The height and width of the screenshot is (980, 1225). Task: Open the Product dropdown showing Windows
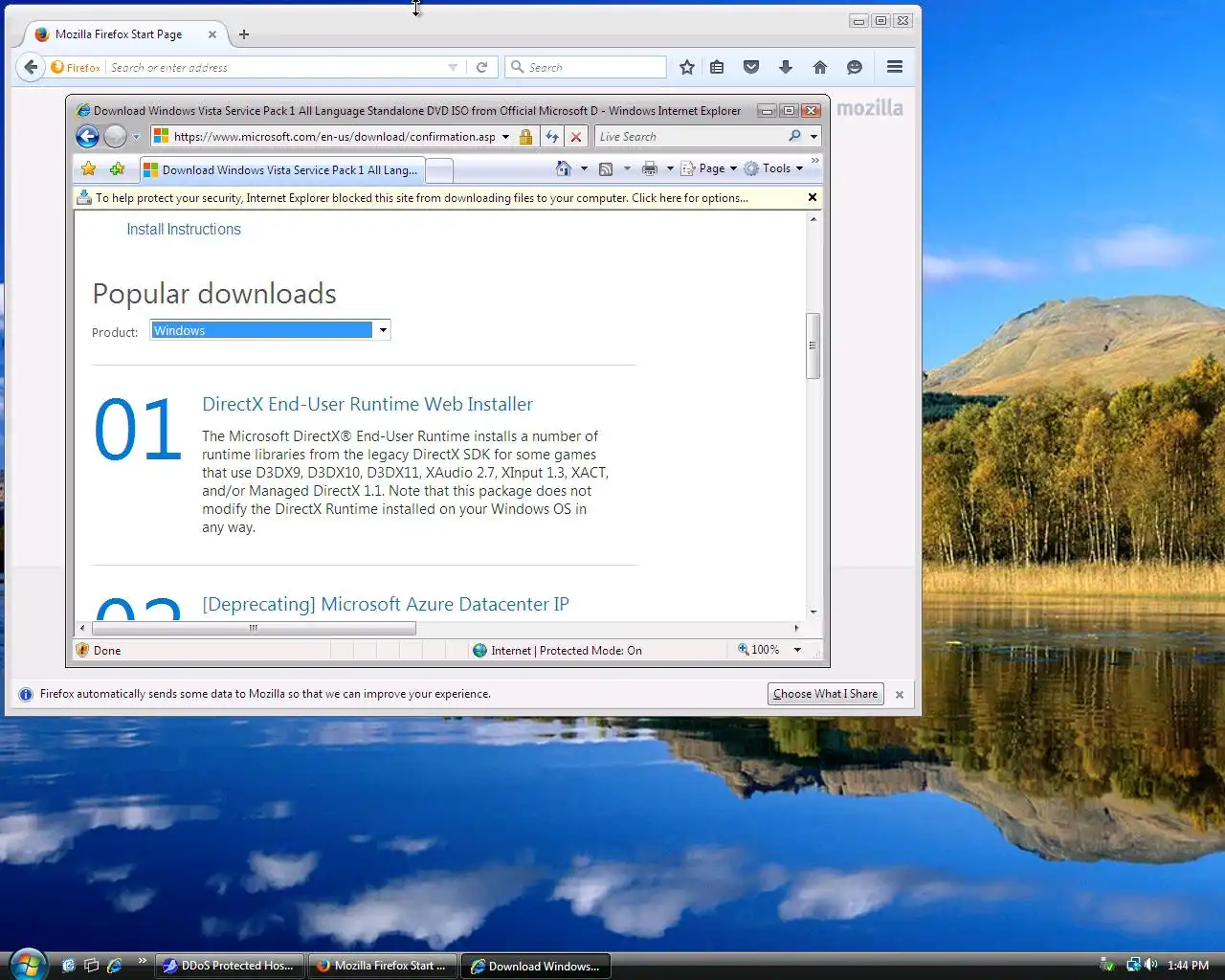coord(270,330)
